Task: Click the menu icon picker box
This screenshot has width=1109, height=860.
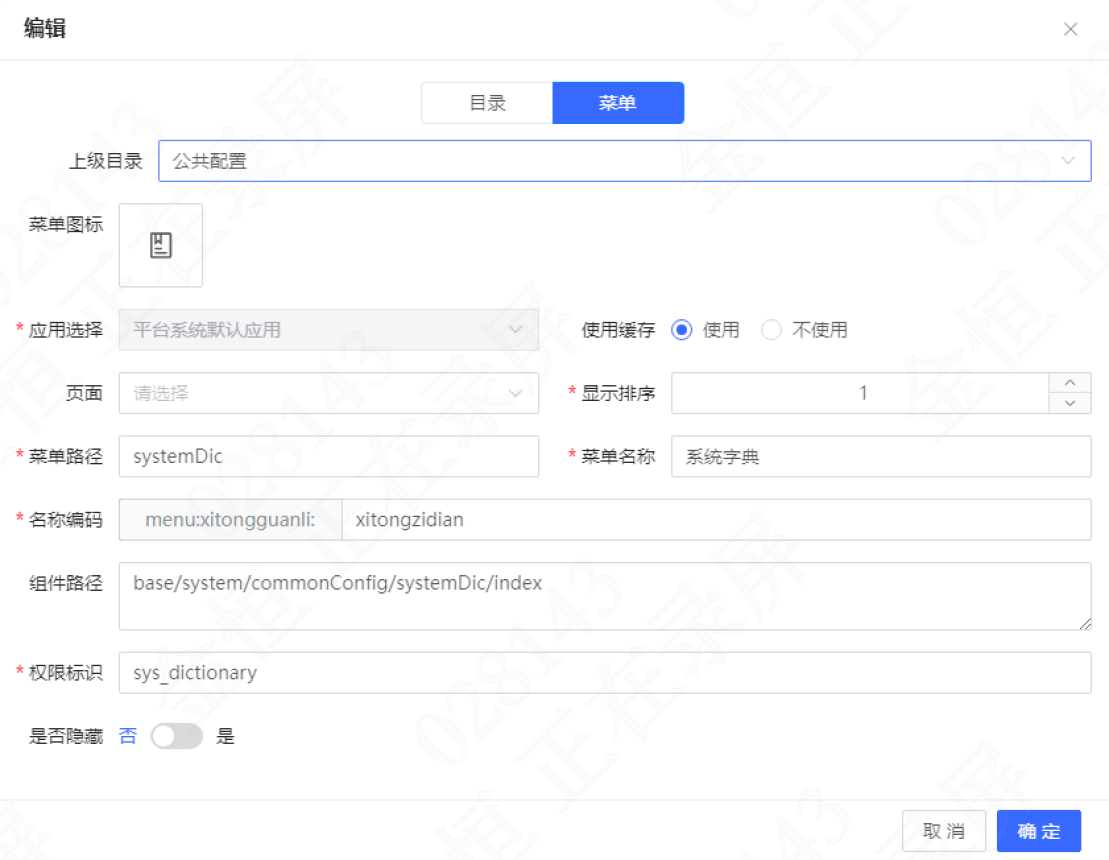Action: pyautogui.click(x=161, y=245)
